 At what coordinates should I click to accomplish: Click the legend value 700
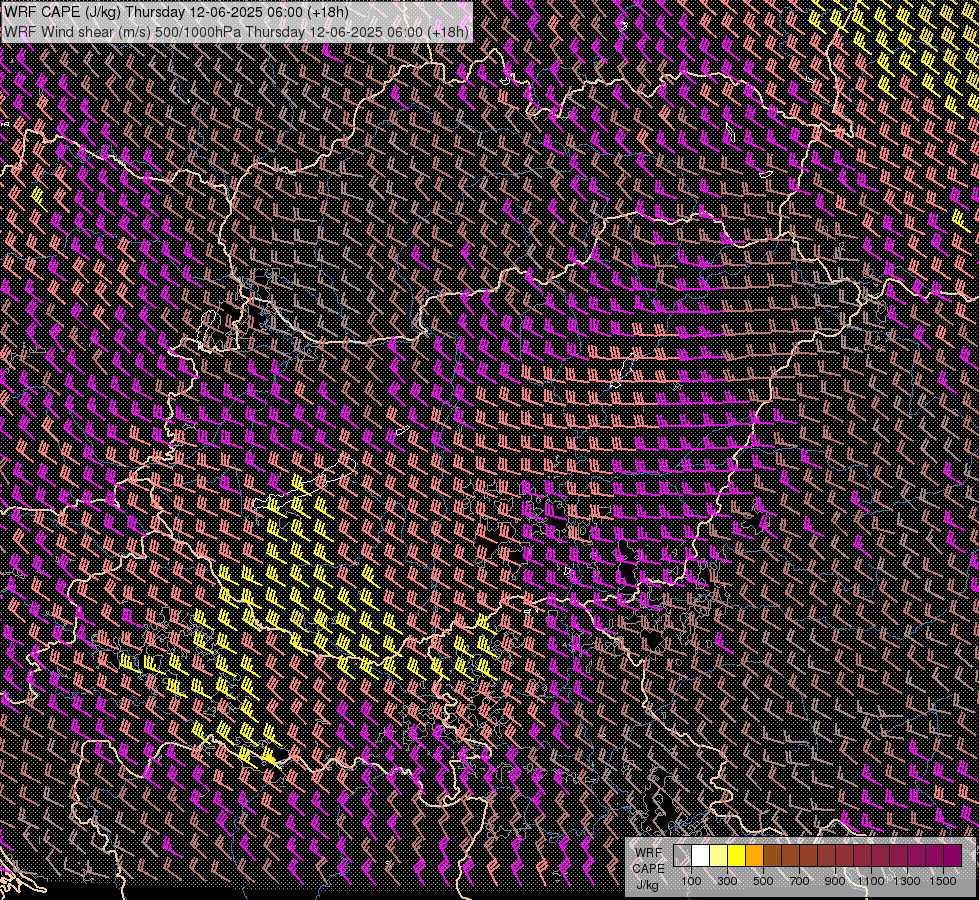pyautogui.click(x=799, y=881)
